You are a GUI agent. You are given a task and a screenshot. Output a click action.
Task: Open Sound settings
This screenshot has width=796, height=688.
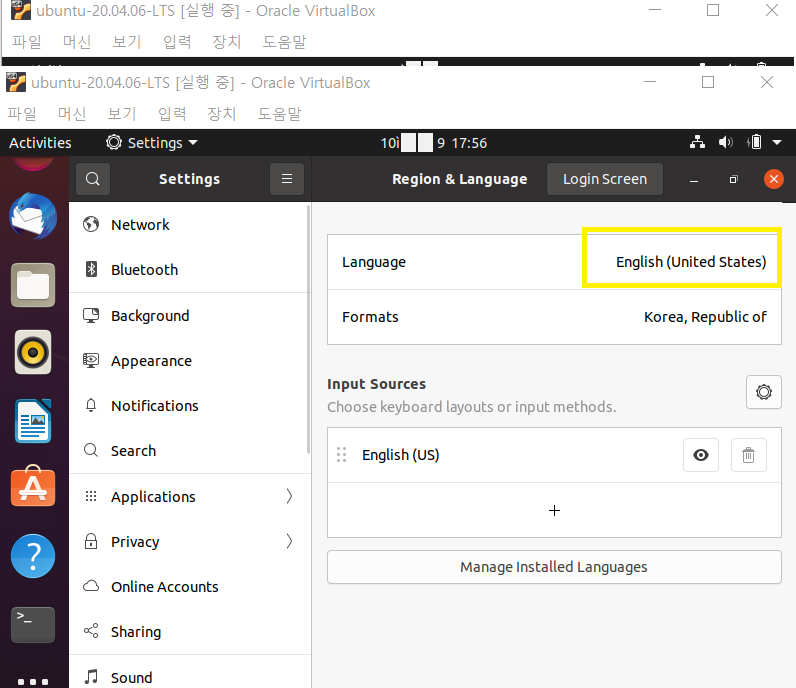click(189, 677)
